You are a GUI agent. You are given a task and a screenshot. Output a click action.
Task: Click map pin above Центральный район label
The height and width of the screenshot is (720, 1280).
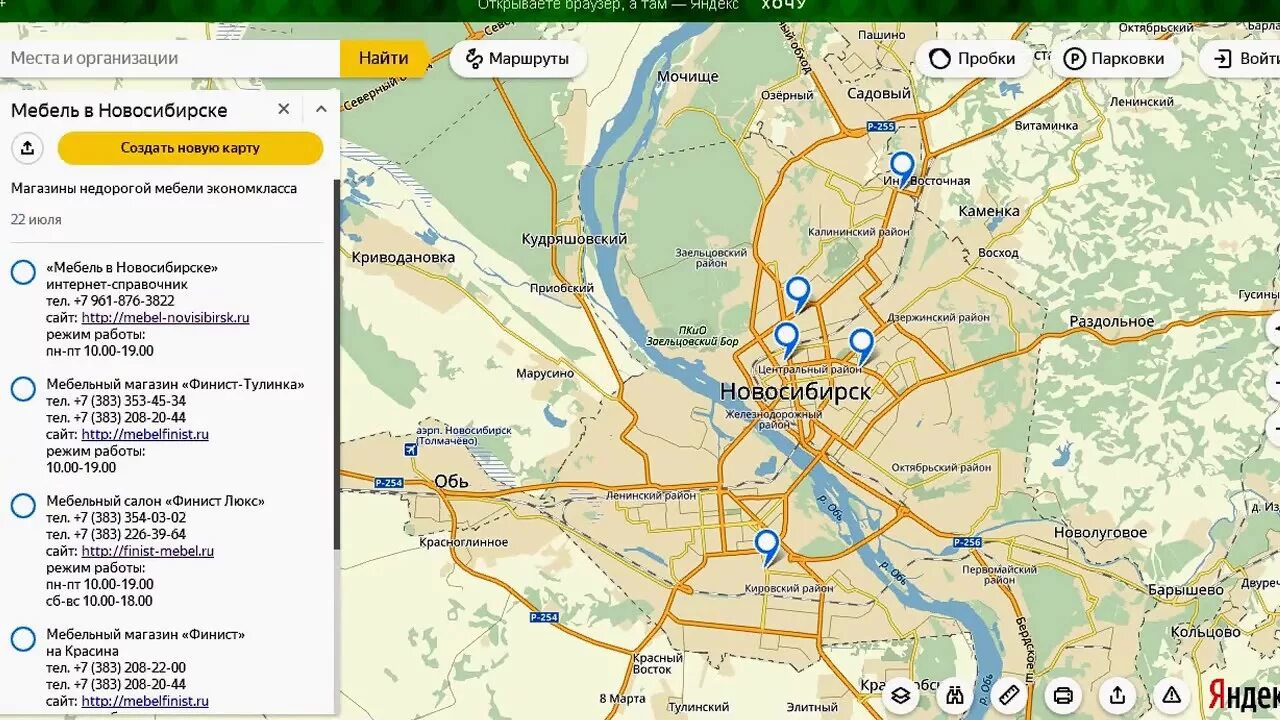[787, 339]
